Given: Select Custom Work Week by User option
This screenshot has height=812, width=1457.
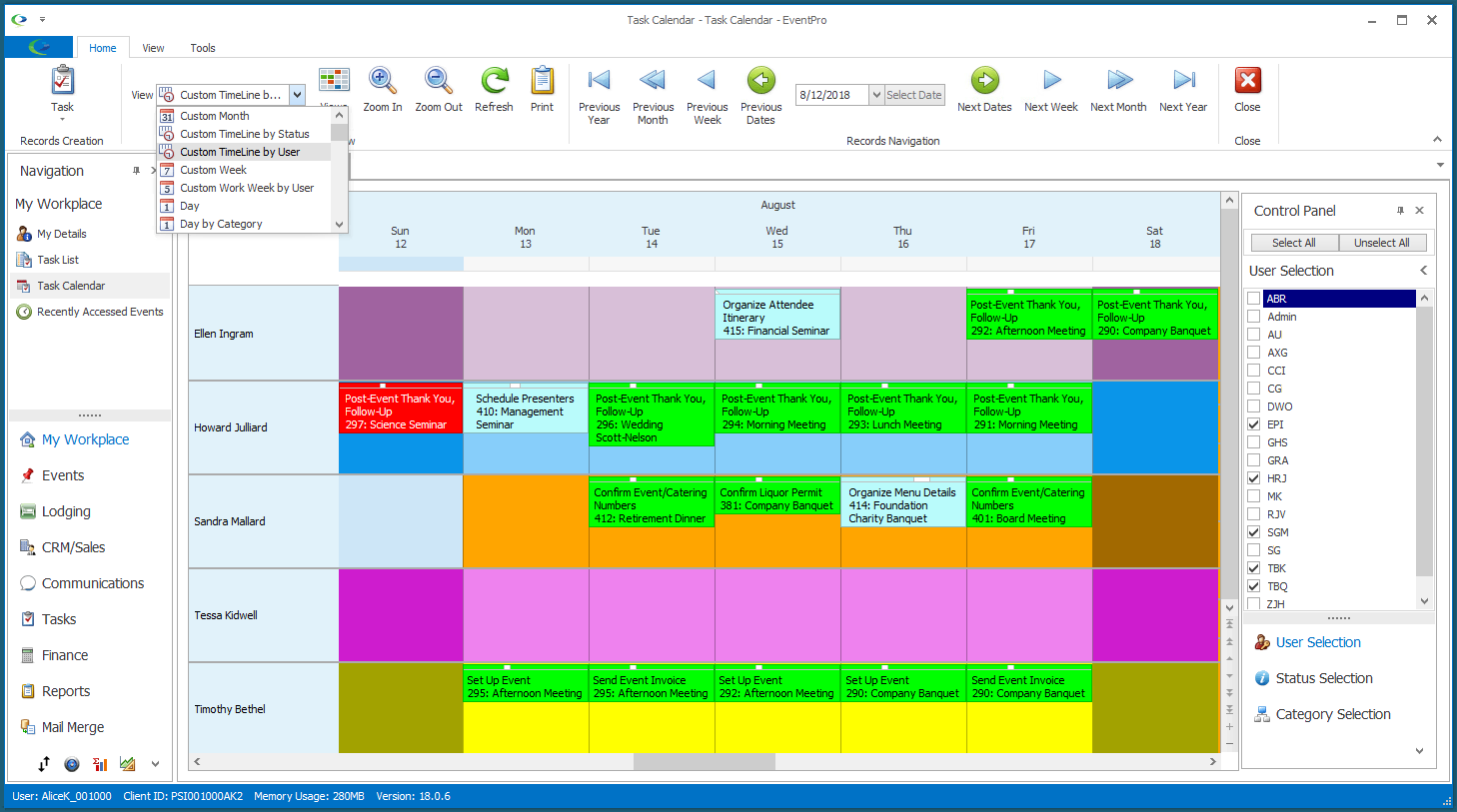Looking at the screenshot, I should pyautogui.click(x=246, y=188).
